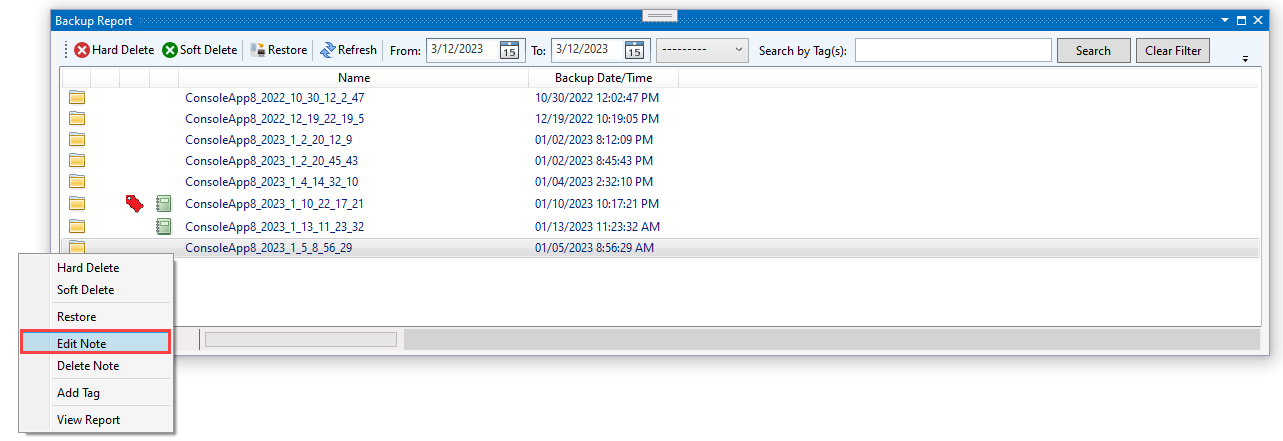Click the Hard Delete toolbar icon
Image resolution: width=1283 pixels, height=441 pixels.
click(x=82, y=50)
